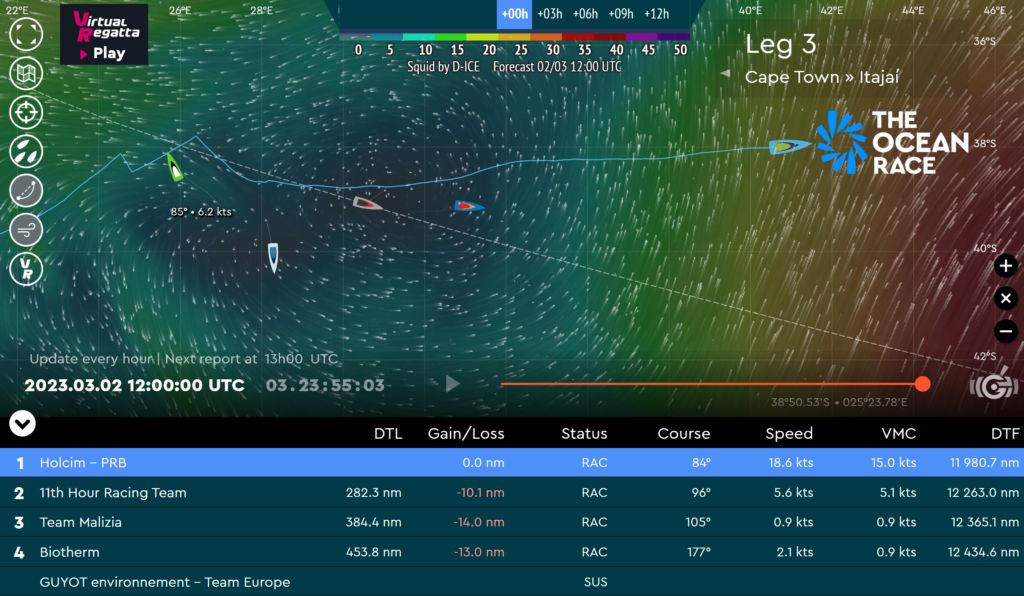Open the VR Virtual Regatta icon
1024x596 pixels.
[26, 269]
